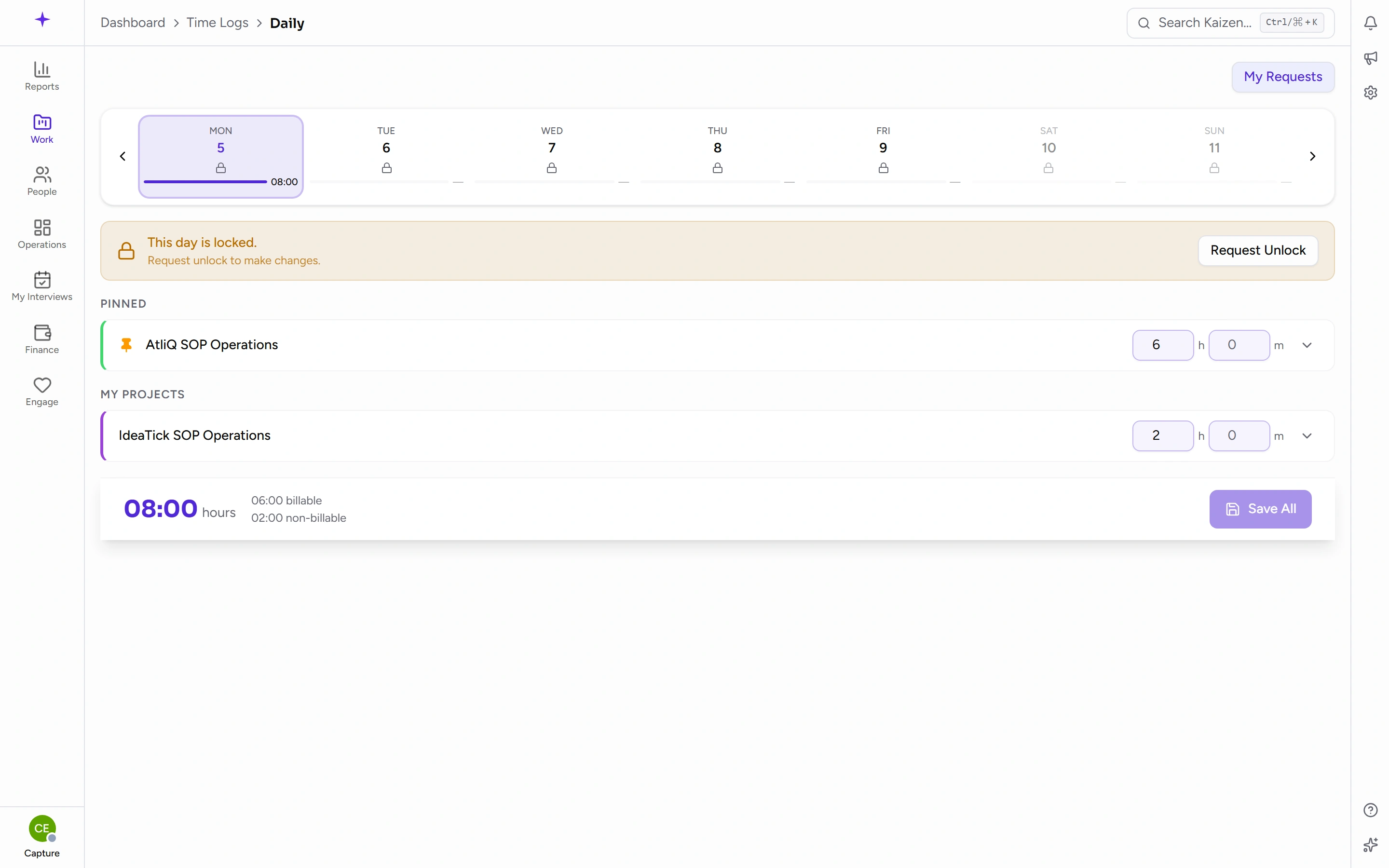Image resolution: width=1389 pixels, height=868 pixels.
Task: Click the Save All button
Action: [1260, 509]
